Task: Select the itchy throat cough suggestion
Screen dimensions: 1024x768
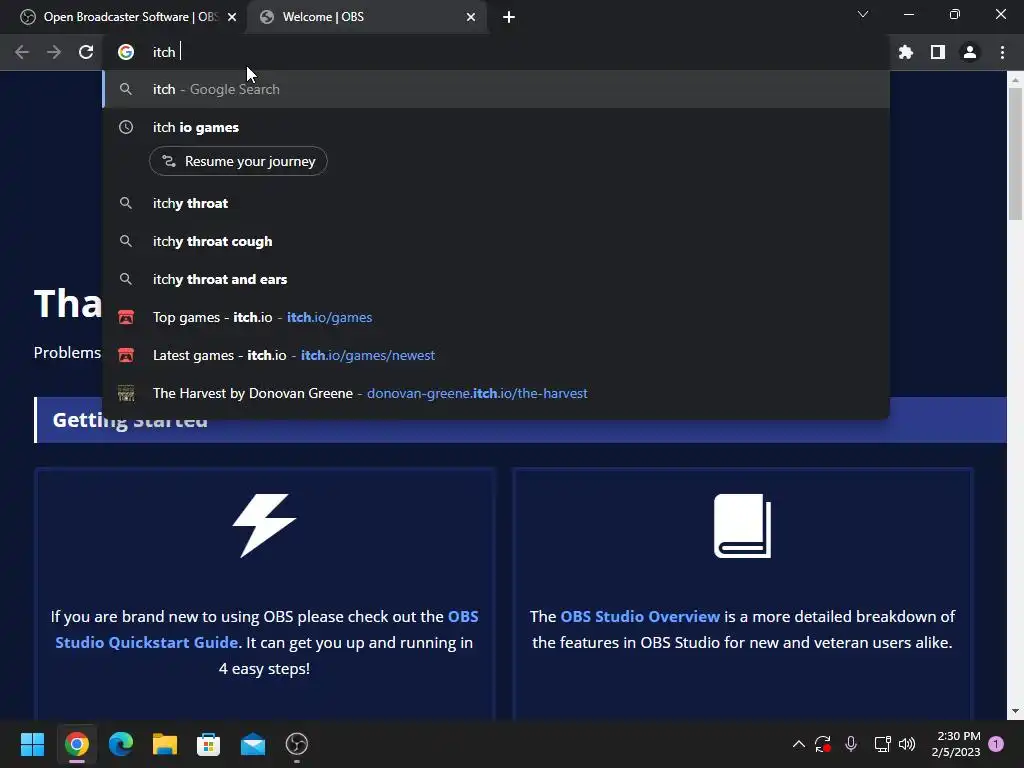Action: pyautogui.click(x=496, y=241)
